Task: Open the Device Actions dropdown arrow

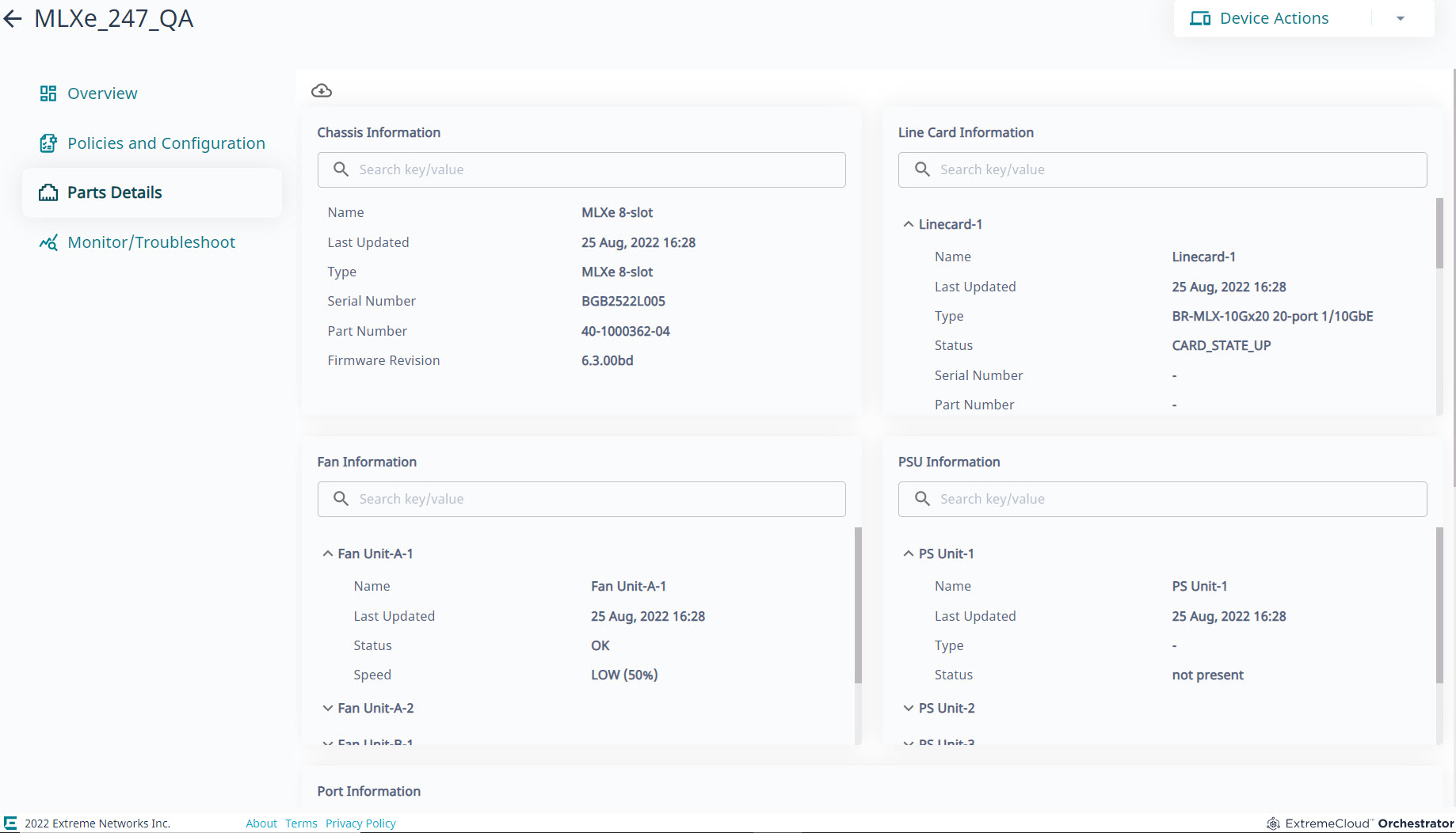Action: 1401,18
